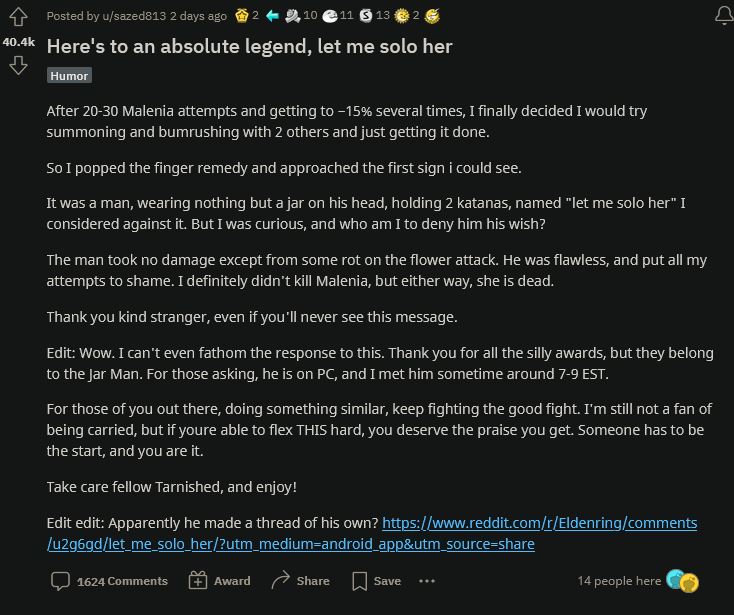
Task: Click the notification bell icon
Action: click(x=723, y=16)
